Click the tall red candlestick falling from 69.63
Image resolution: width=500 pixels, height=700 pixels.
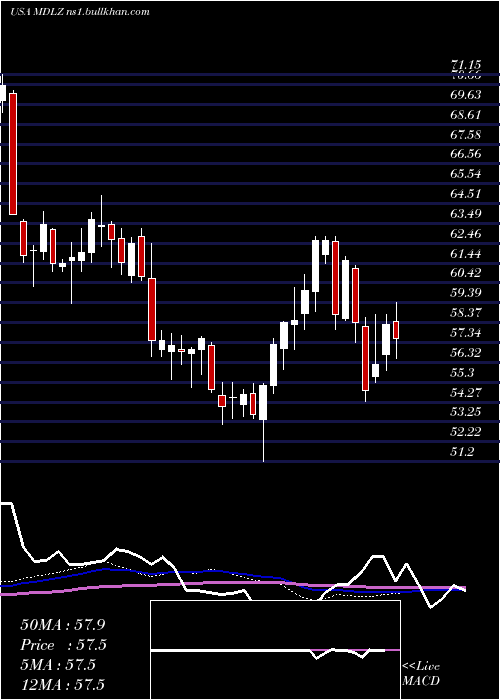[x=13, y=154]
